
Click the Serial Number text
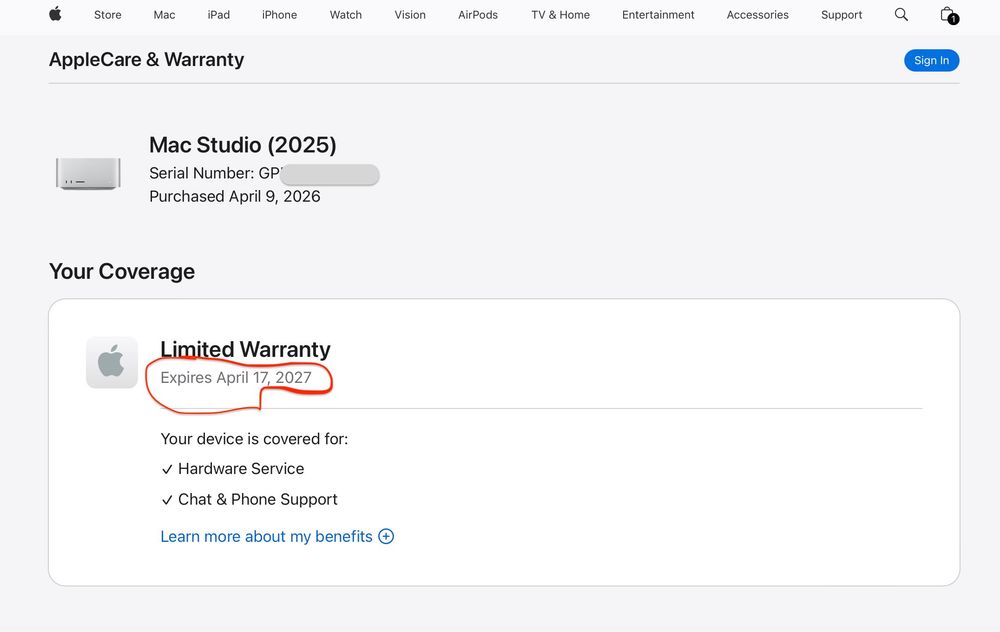(x=214, y=173)
